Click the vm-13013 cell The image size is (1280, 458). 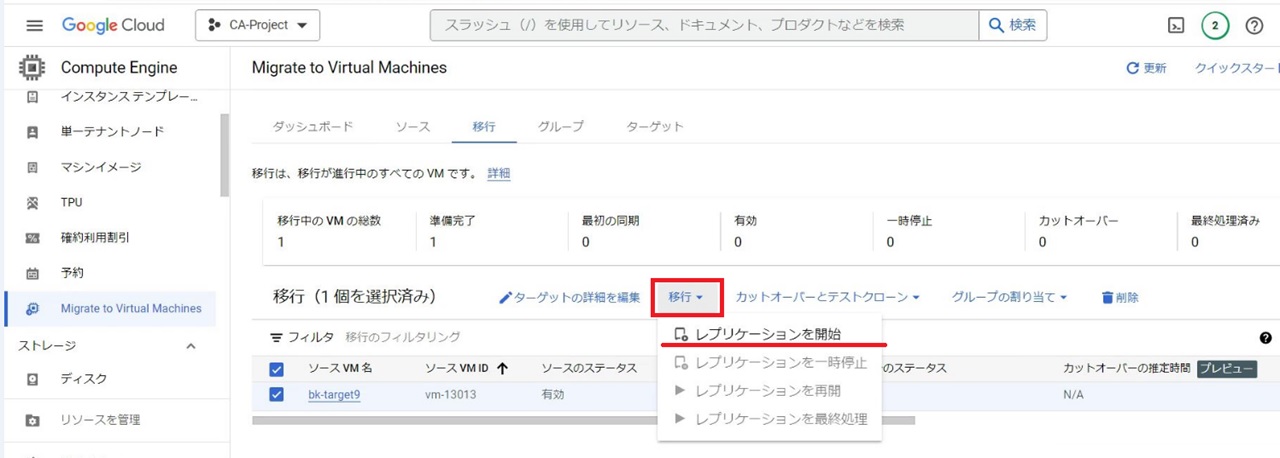coord(450,395)
